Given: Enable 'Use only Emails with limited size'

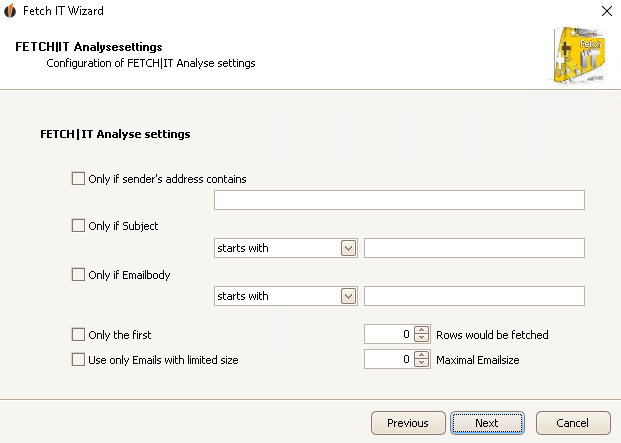Looking at the screenshot, I should 78,359.
